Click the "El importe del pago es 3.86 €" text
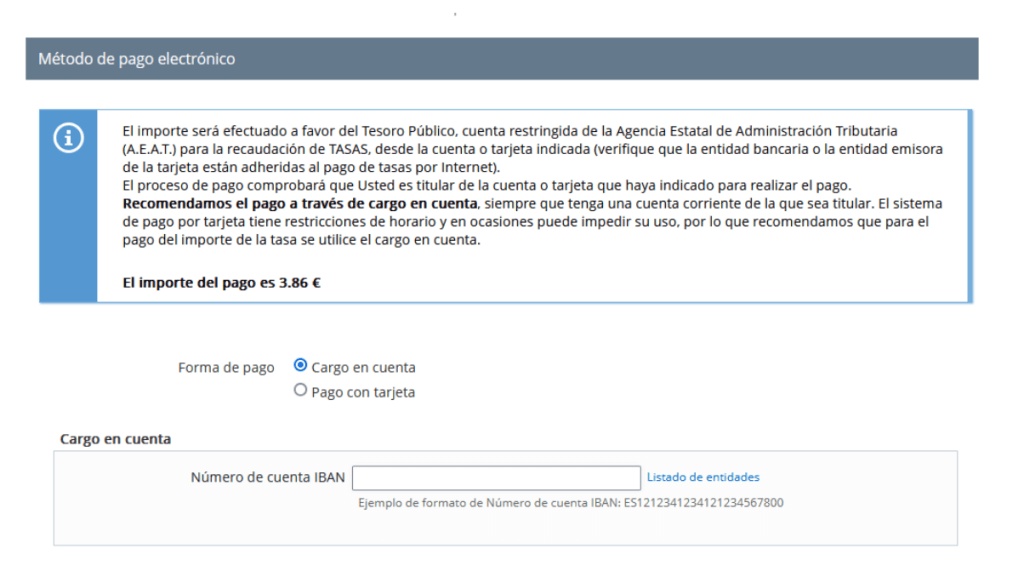 coord(221,282)
